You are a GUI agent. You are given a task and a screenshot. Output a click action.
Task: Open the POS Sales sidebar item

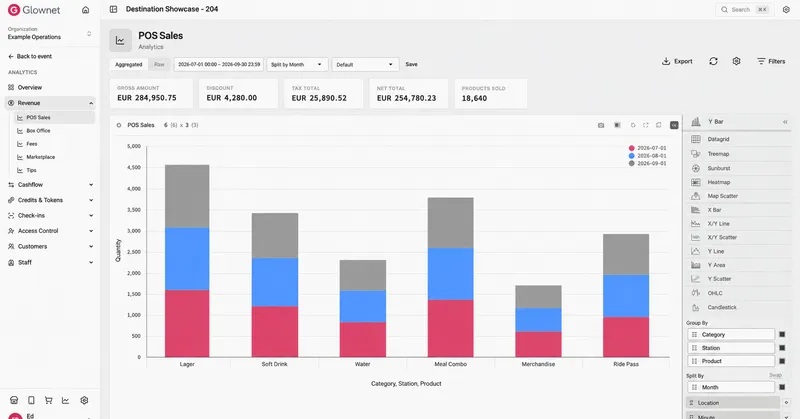[x=55, y=117]
